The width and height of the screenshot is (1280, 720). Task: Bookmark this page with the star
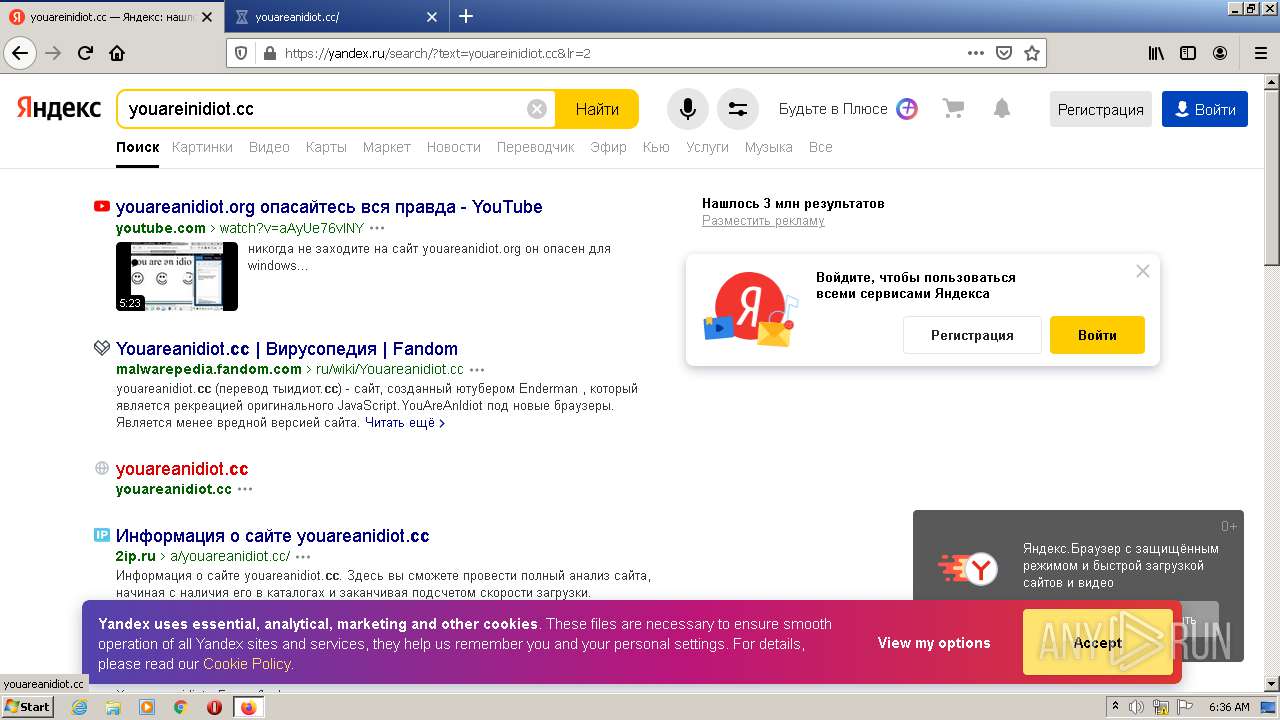point(1032,53)
